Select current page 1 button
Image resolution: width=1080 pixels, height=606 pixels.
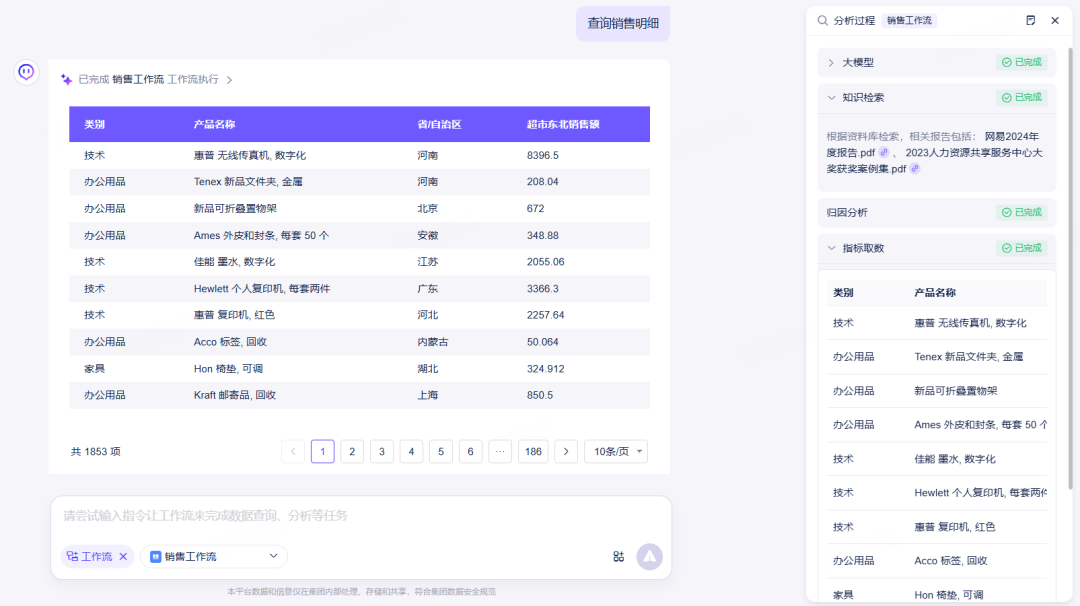pos(322,452)
